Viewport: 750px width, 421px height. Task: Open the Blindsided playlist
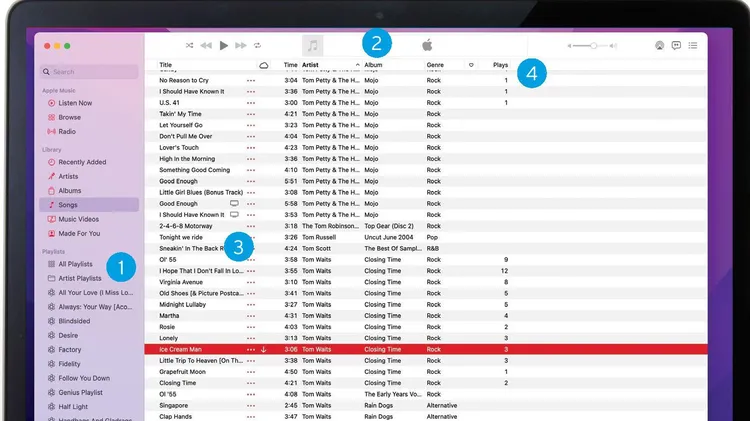pos(74,321)
